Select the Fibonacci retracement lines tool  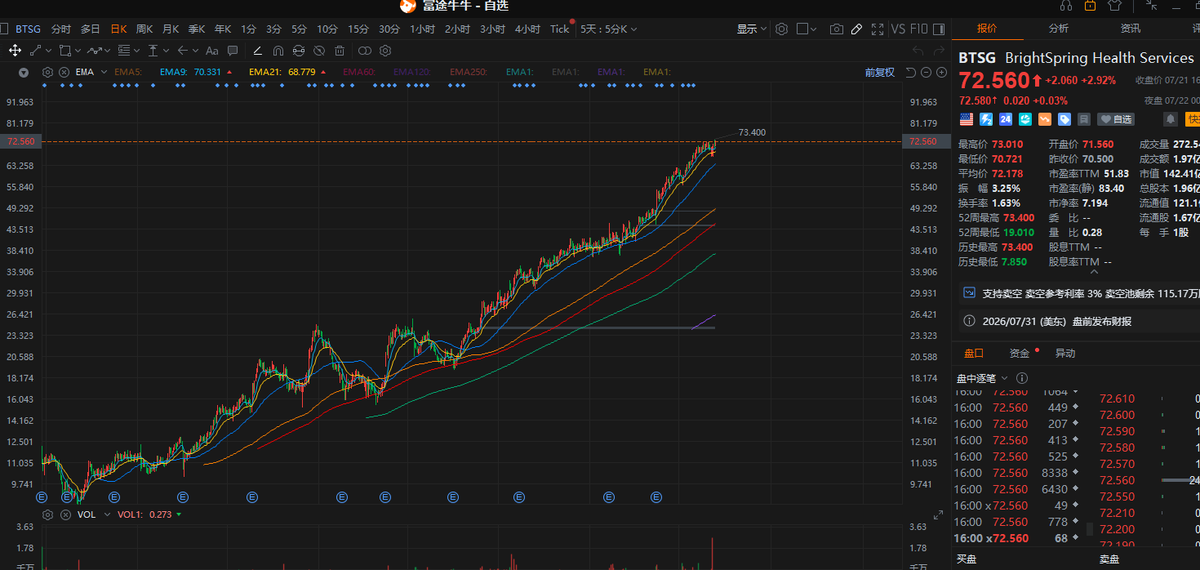point(124,50)
